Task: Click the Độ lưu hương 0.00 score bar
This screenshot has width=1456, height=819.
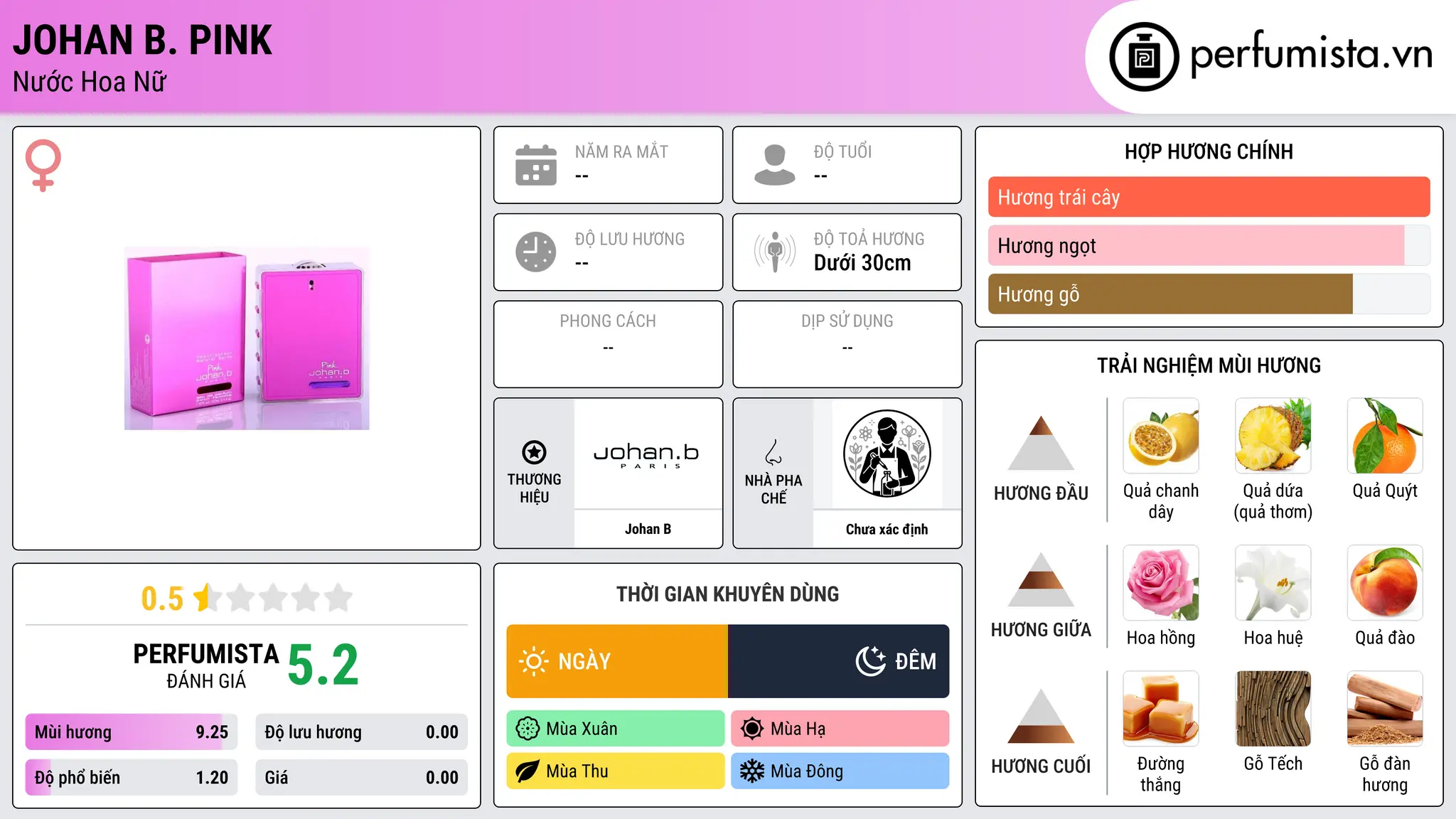Action: click(x=361, y=732)
